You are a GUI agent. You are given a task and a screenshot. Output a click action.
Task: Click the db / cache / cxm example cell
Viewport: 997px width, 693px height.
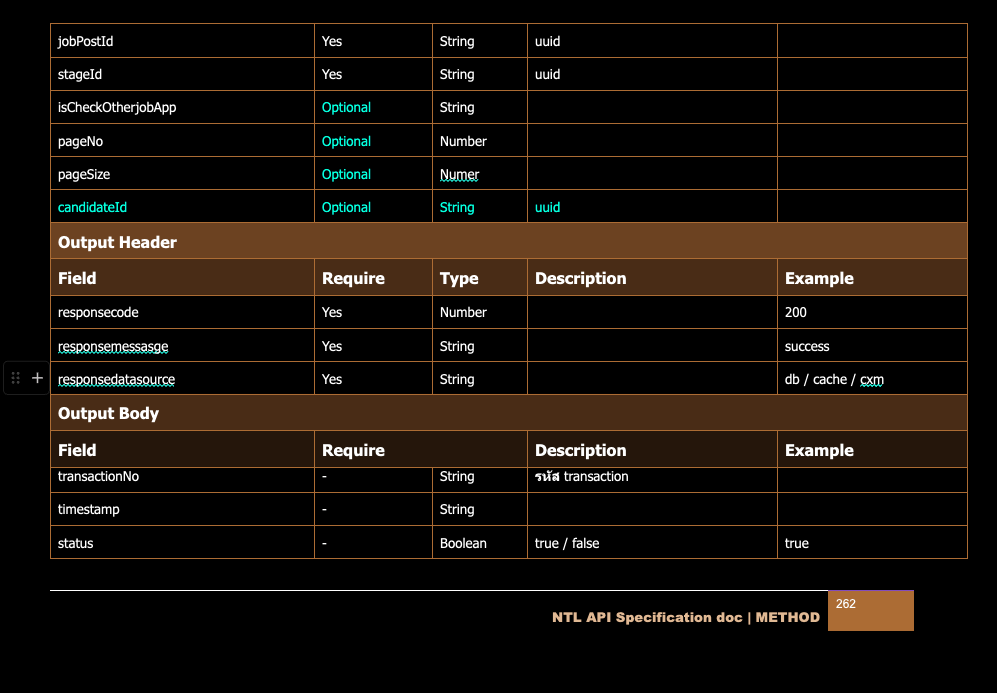click(x=834, y=379)
